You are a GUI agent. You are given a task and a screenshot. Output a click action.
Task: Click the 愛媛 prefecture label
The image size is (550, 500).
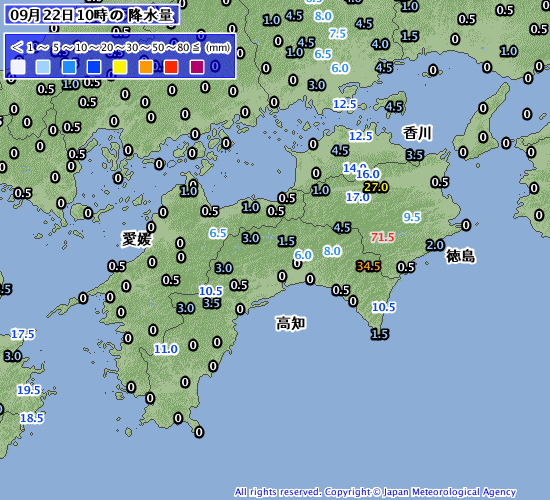(x=136, y=239)
